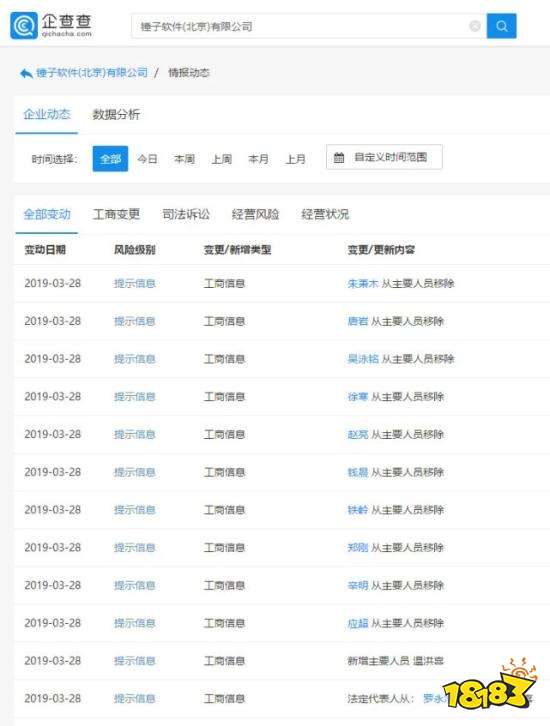Image resolution: width=550 pixels, height=726 pixels.
Task: Open the 企查查 logo homepage
Action: [x=51, y=25]
